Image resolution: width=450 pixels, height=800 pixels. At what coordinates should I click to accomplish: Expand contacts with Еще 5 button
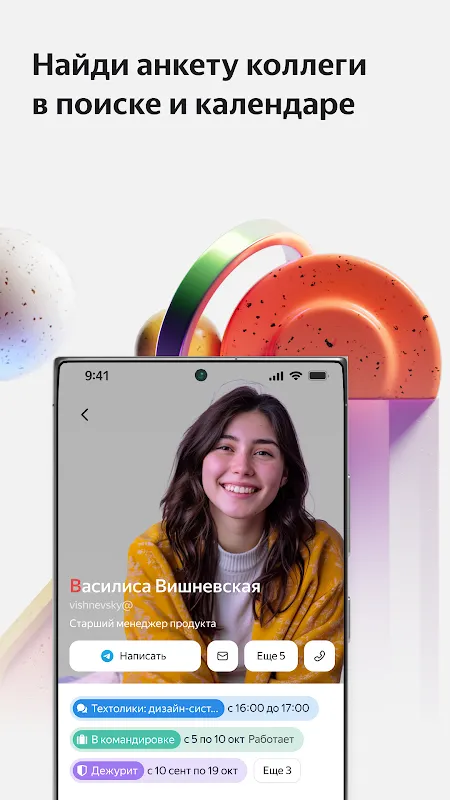[270, 656]
